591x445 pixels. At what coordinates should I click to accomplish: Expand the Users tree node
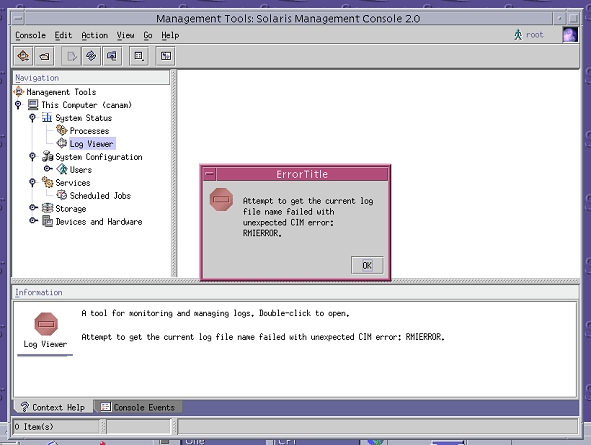(x=47, y=169)
